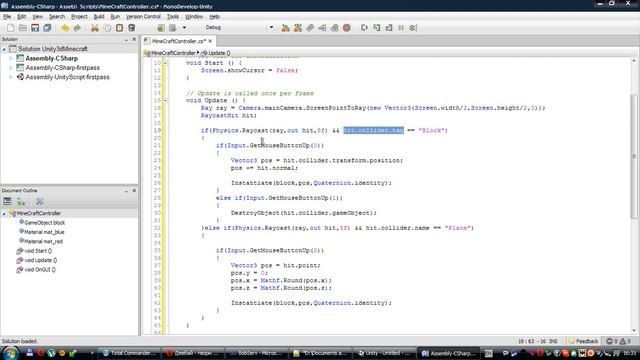The width and height of the screenshot is (640, 360).
Task: Open the Help menu
Action: point(214,17)
